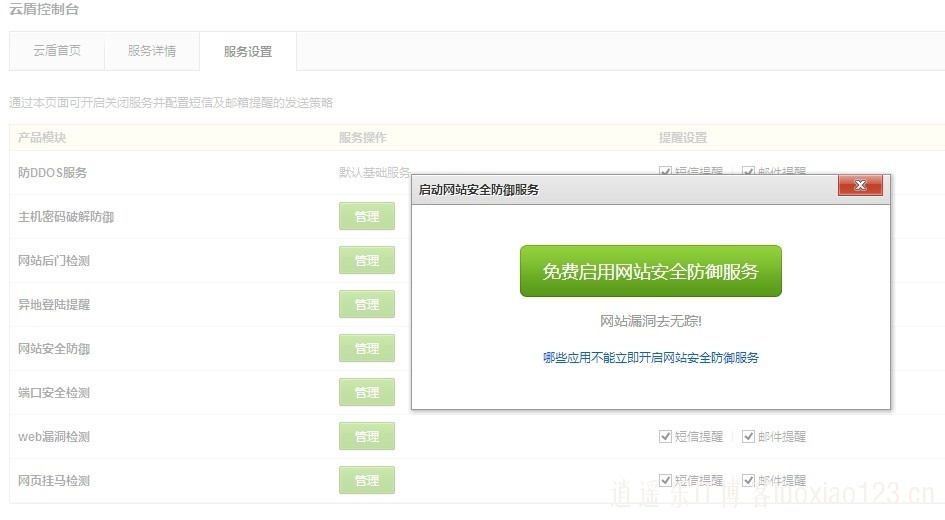The width and height of the screenshot is (945, 520).
Task: Click 管理 button for 端口安全检测
Action: pos(366,392)
